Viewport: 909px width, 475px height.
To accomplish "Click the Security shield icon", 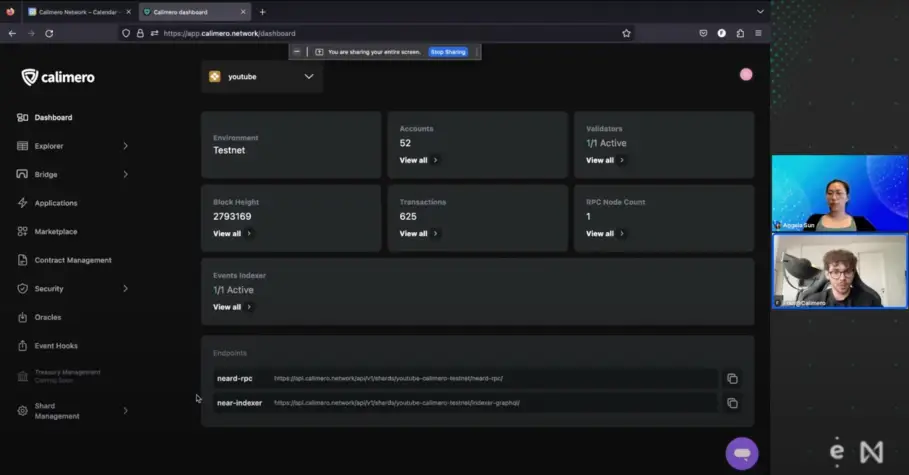I will pos(22,288).
